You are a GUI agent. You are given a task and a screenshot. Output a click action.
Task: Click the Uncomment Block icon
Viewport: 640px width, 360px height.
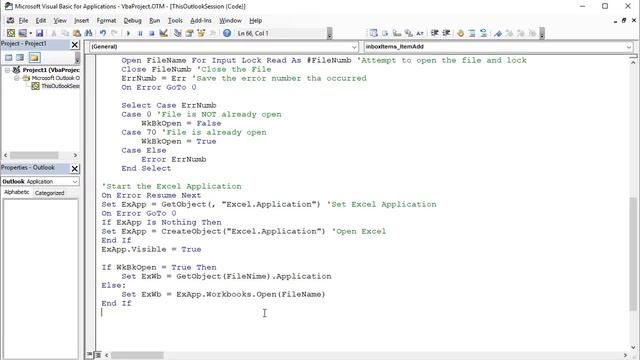tap(483, 33)
